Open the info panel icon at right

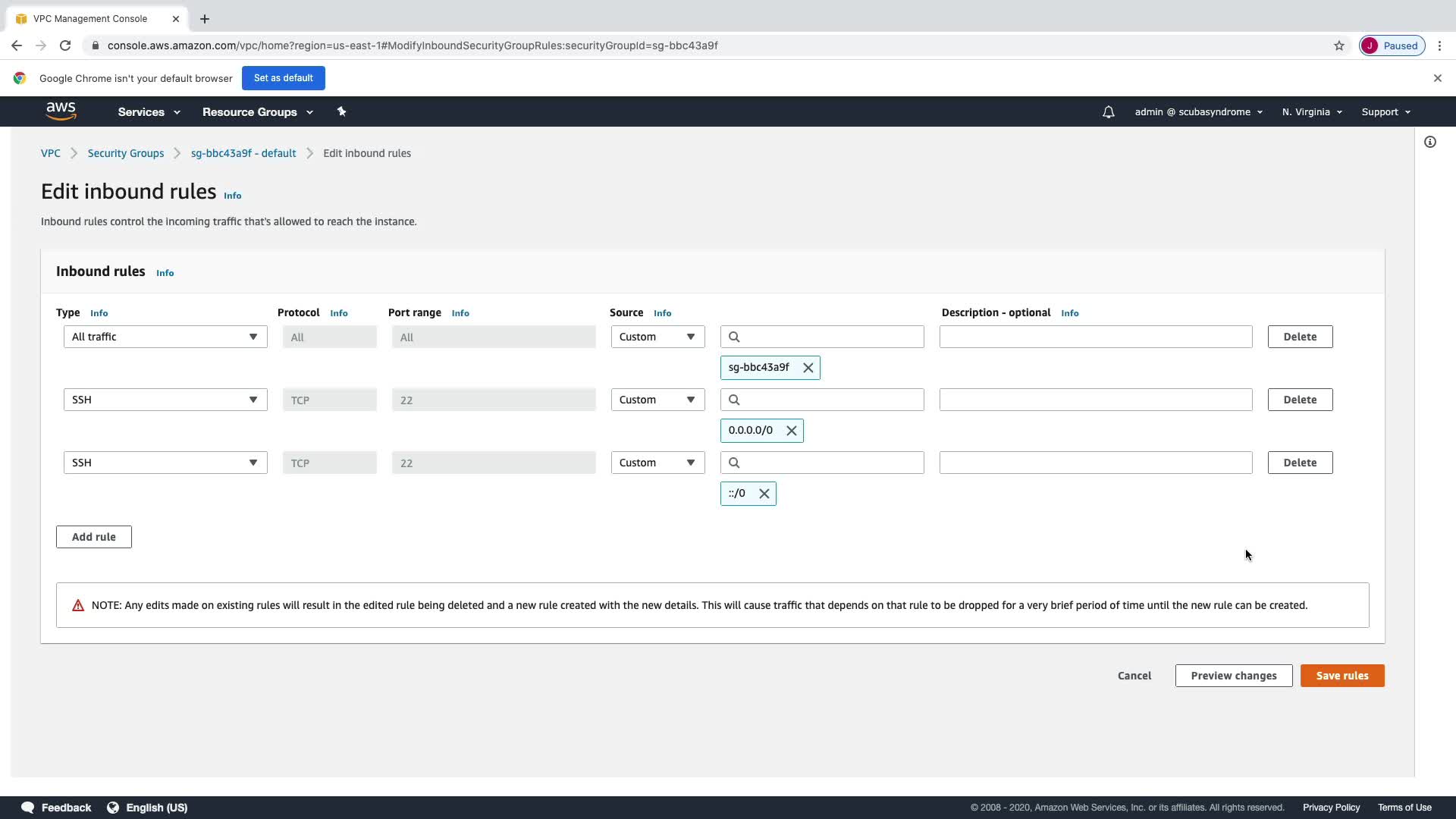coord(1429,142)
